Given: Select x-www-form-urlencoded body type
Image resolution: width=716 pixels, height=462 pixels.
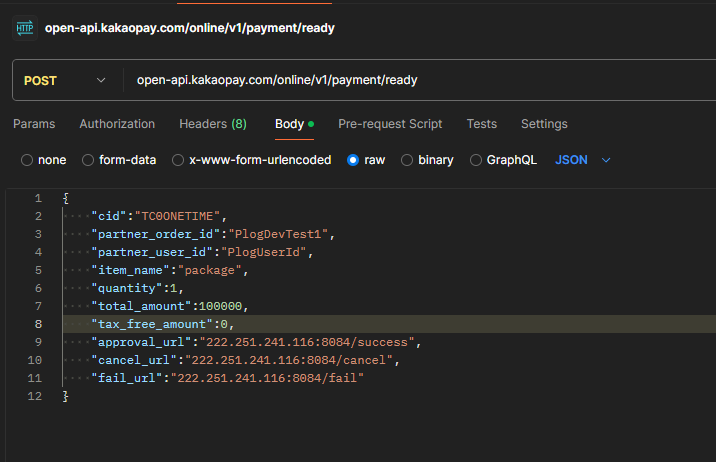Looking at the screenshot, I should pyautogui.click(x=178, y=160).
